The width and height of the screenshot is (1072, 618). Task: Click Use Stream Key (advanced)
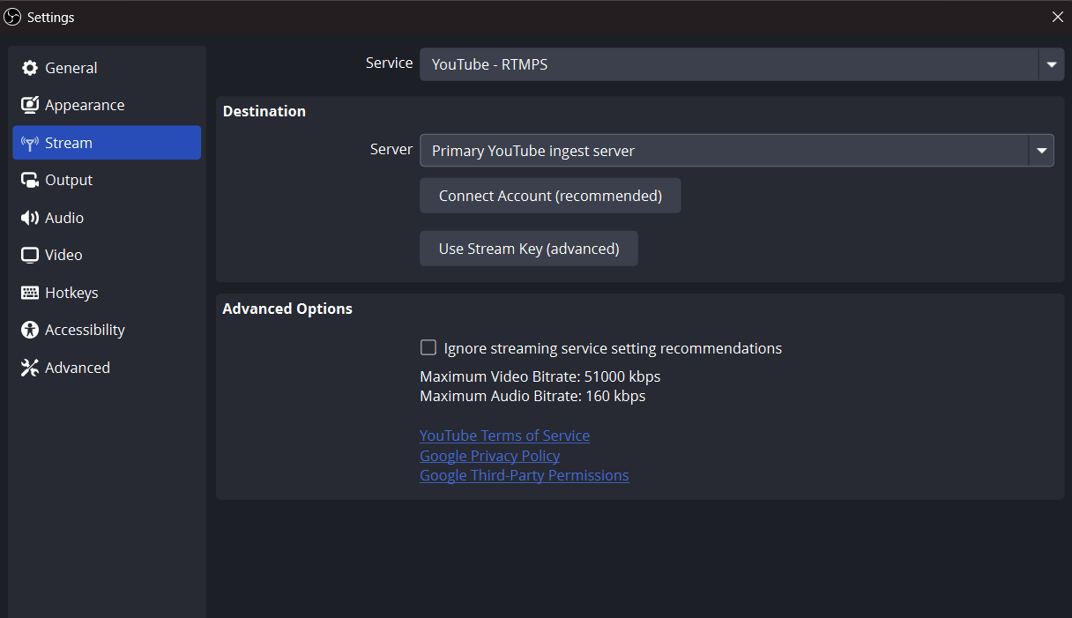point(528,248)
